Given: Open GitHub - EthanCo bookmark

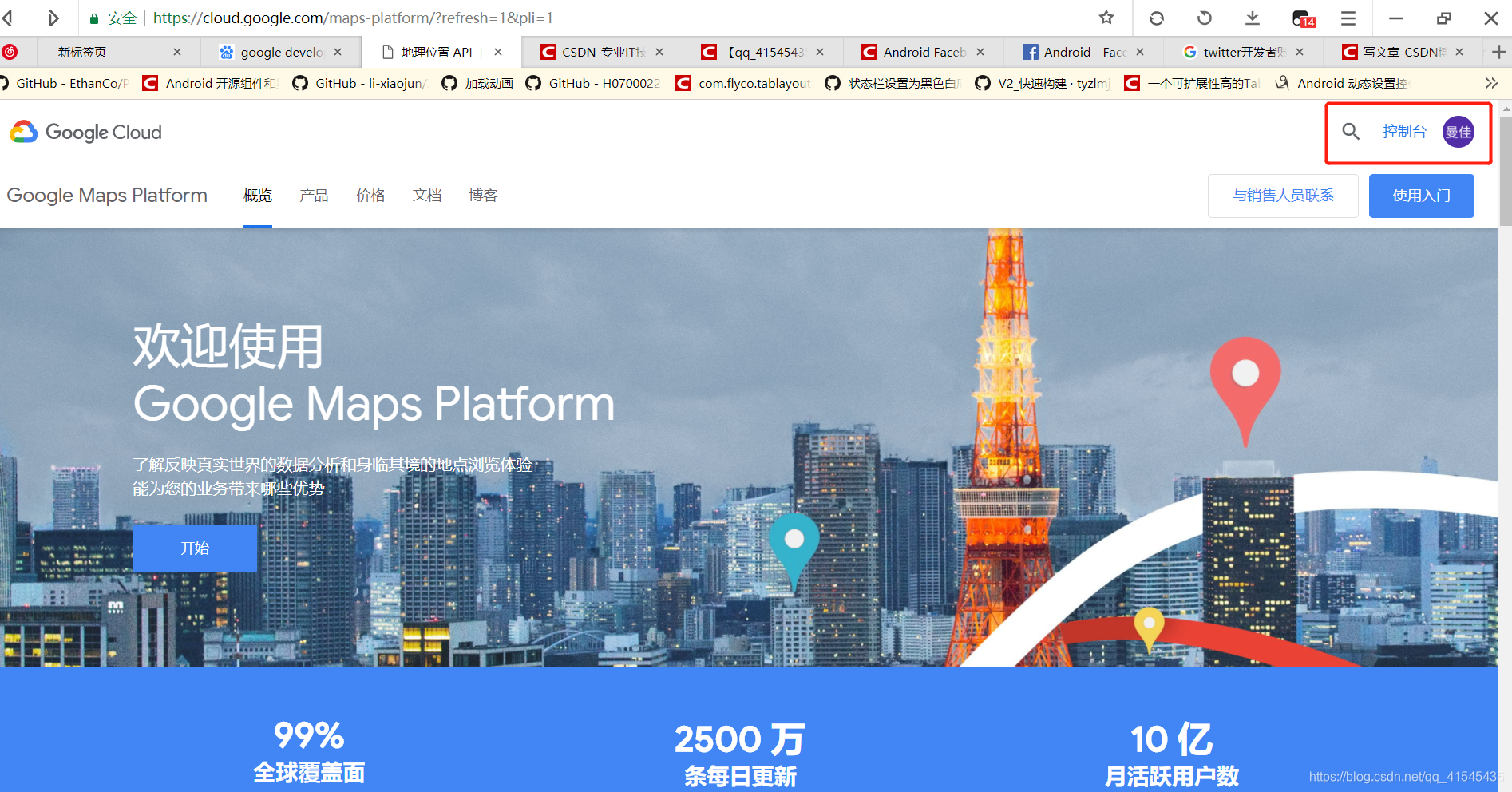Looking at the screenshot, I should (x=64, y=83).
